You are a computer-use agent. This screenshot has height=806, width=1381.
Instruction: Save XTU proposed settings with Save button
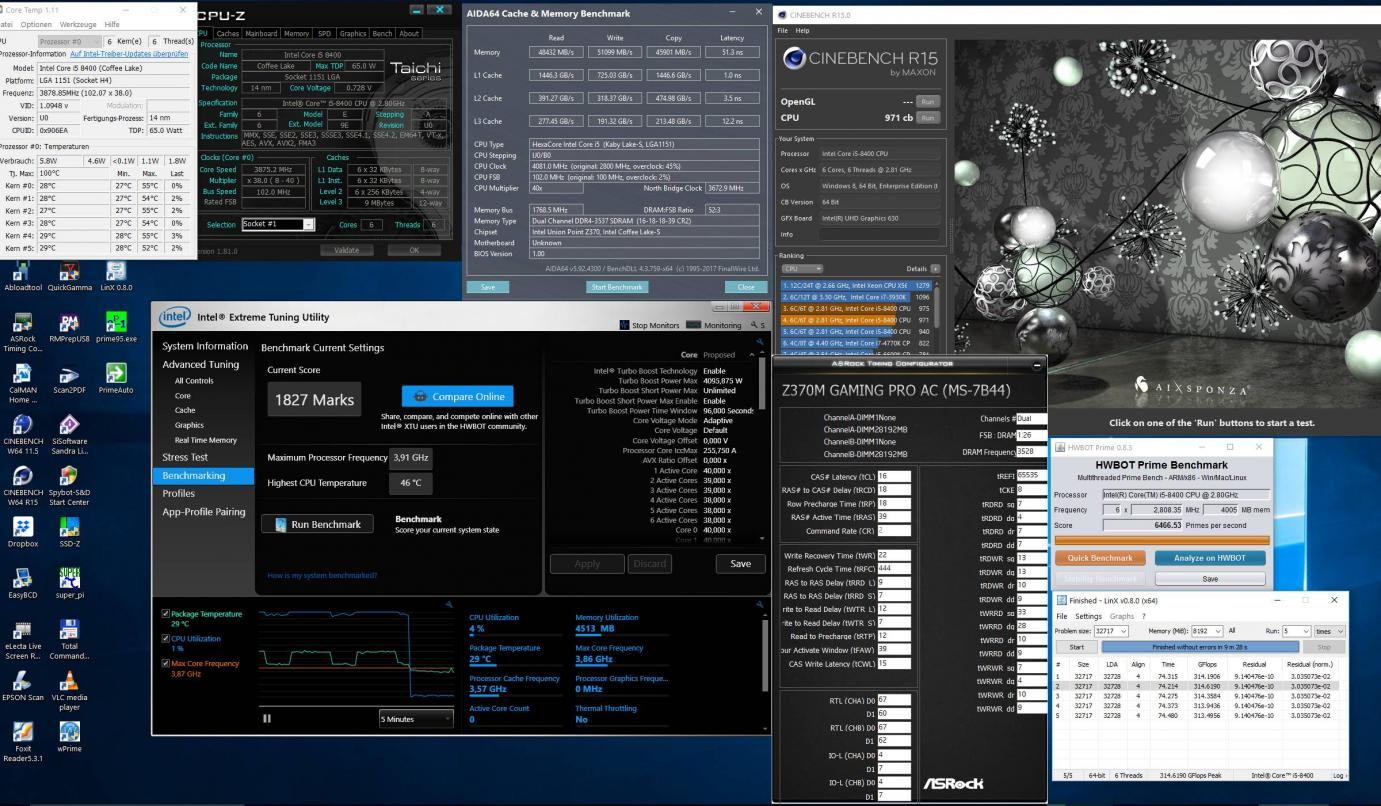coord(740,564)
